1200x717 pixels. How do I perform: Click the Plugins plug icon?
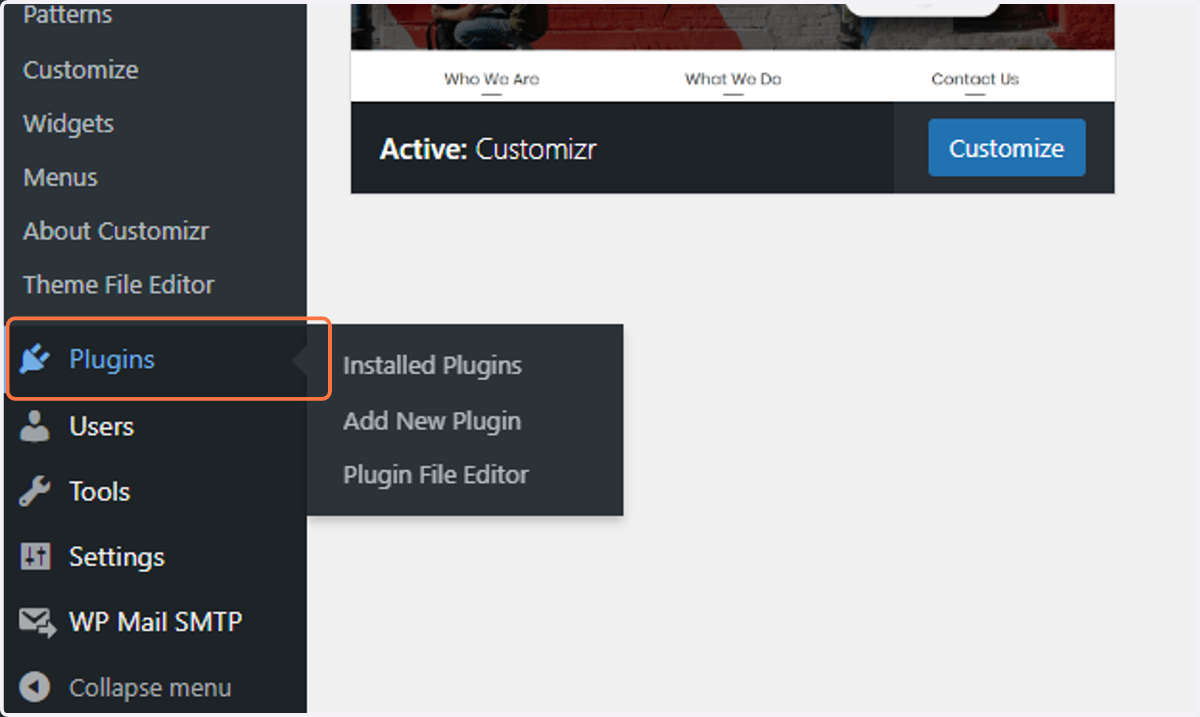click(x=35, y=359)
